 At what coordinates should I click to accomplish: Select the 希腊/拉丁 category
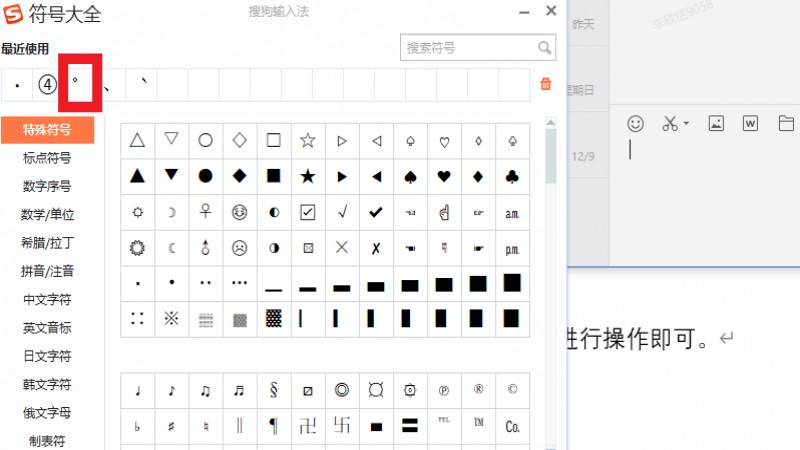(47, 242)
